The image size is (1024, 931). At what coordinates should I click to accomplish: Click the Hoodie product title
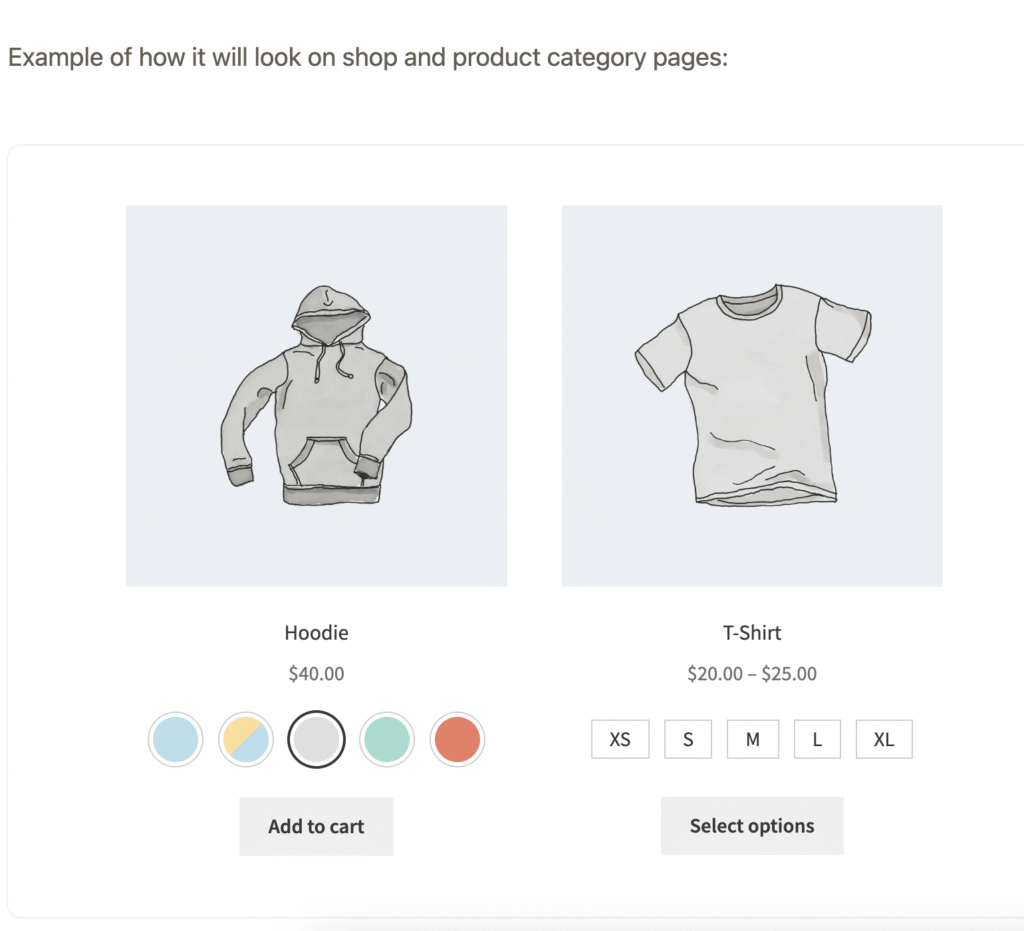click(316, 633)
